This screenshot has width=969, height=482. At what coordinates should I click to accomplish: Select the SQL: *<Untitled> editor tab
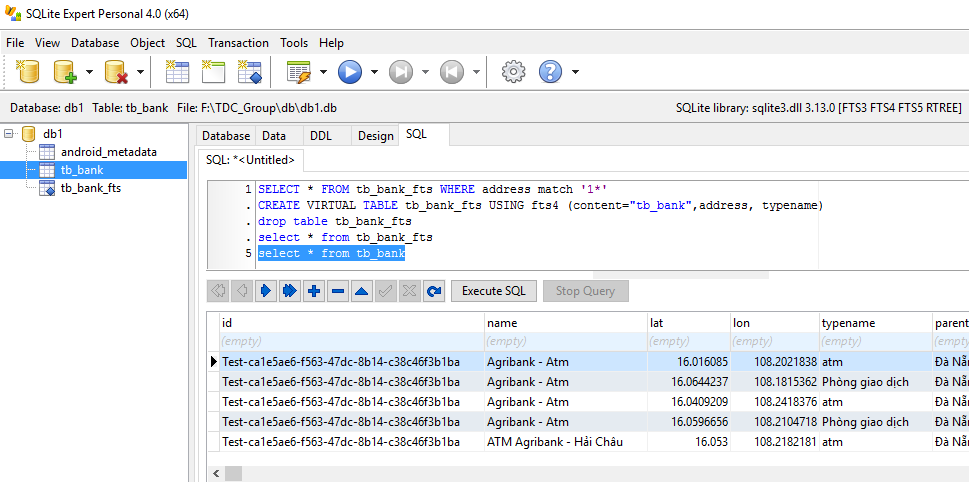tap(251, 160)
